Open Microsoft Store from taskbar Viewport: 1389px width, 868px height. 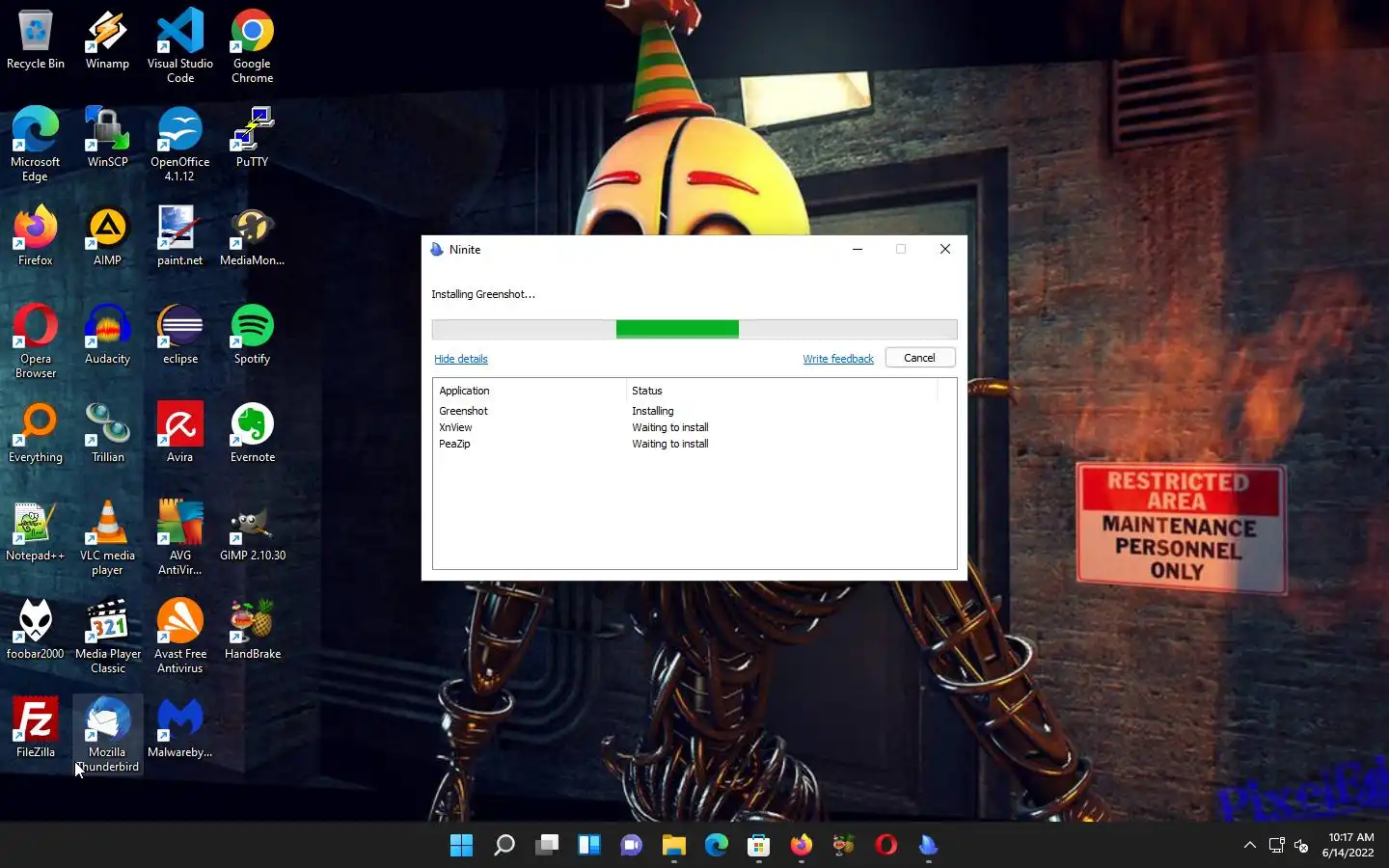[759, 846]
